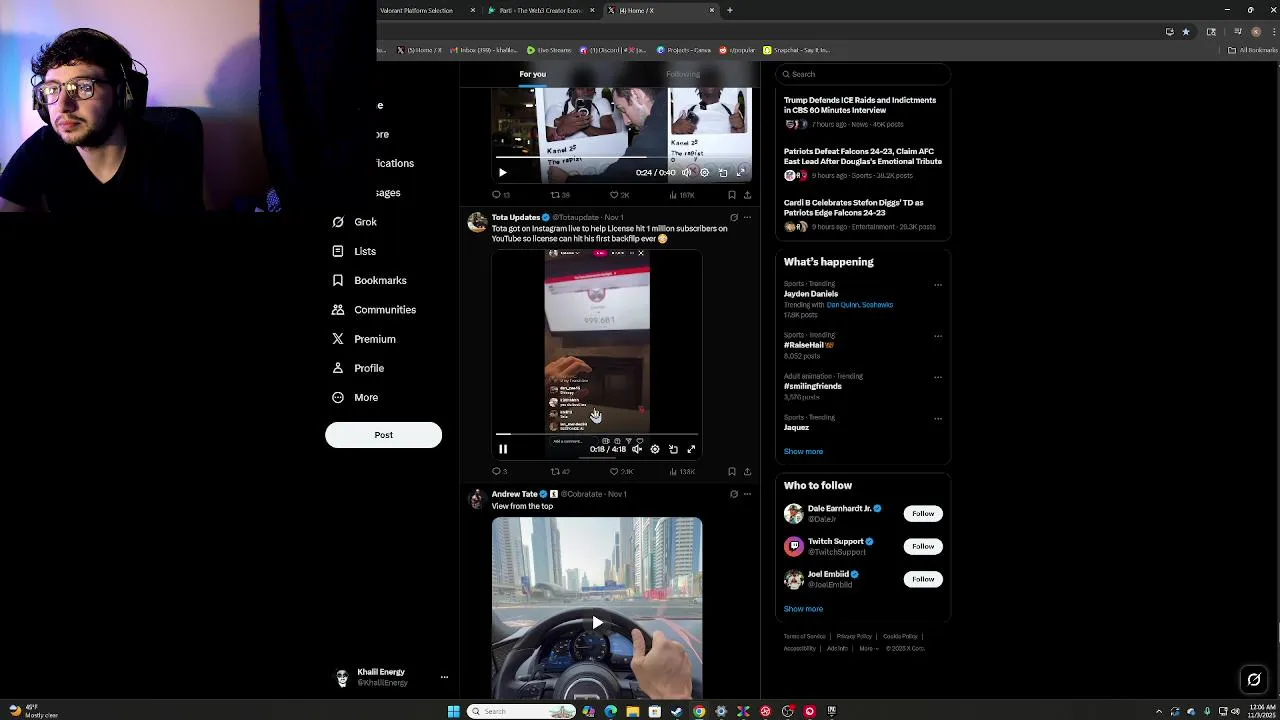Bookmark the top video post

coord(732,195)
